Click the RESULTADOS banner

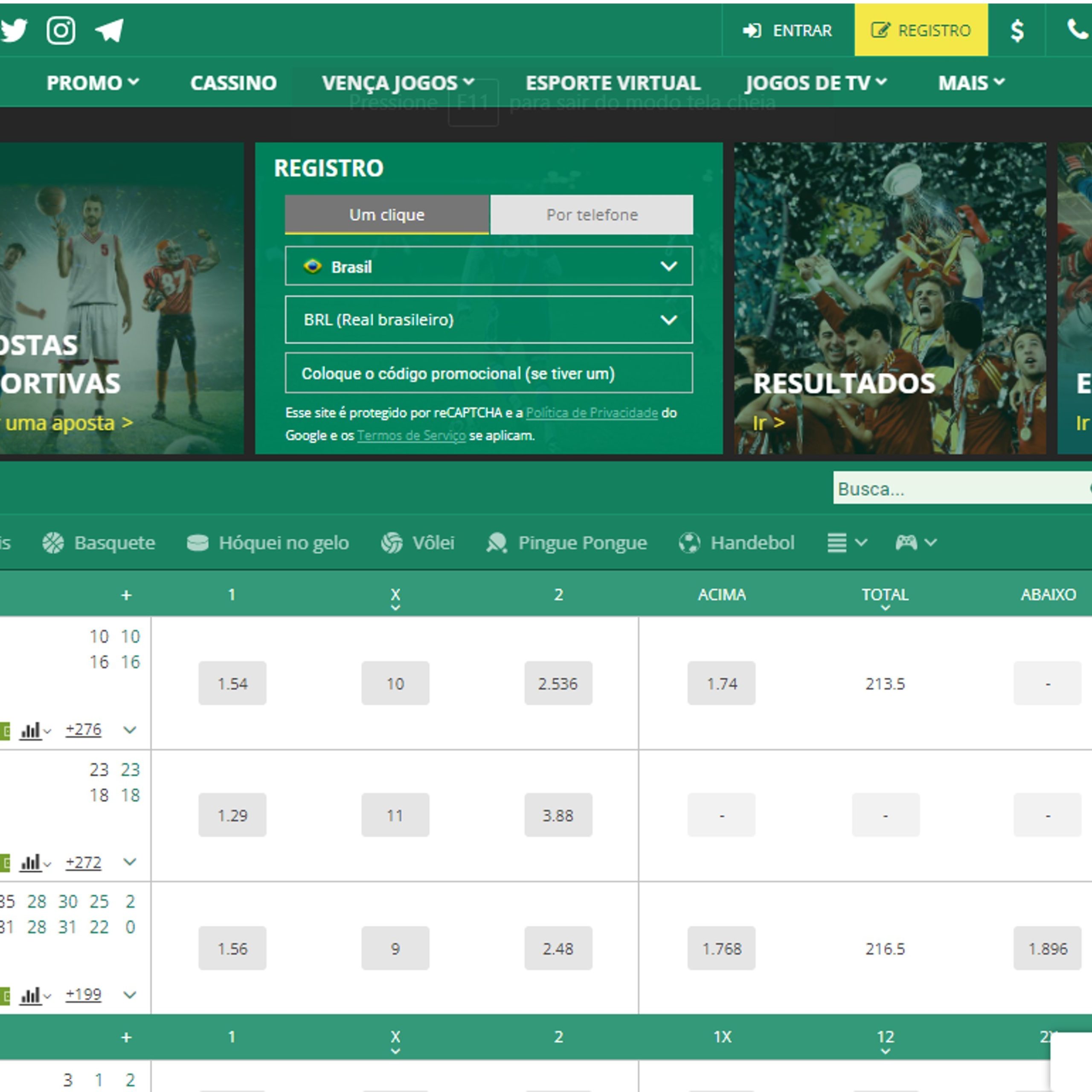pyautogui.click(x=890, y=298)
